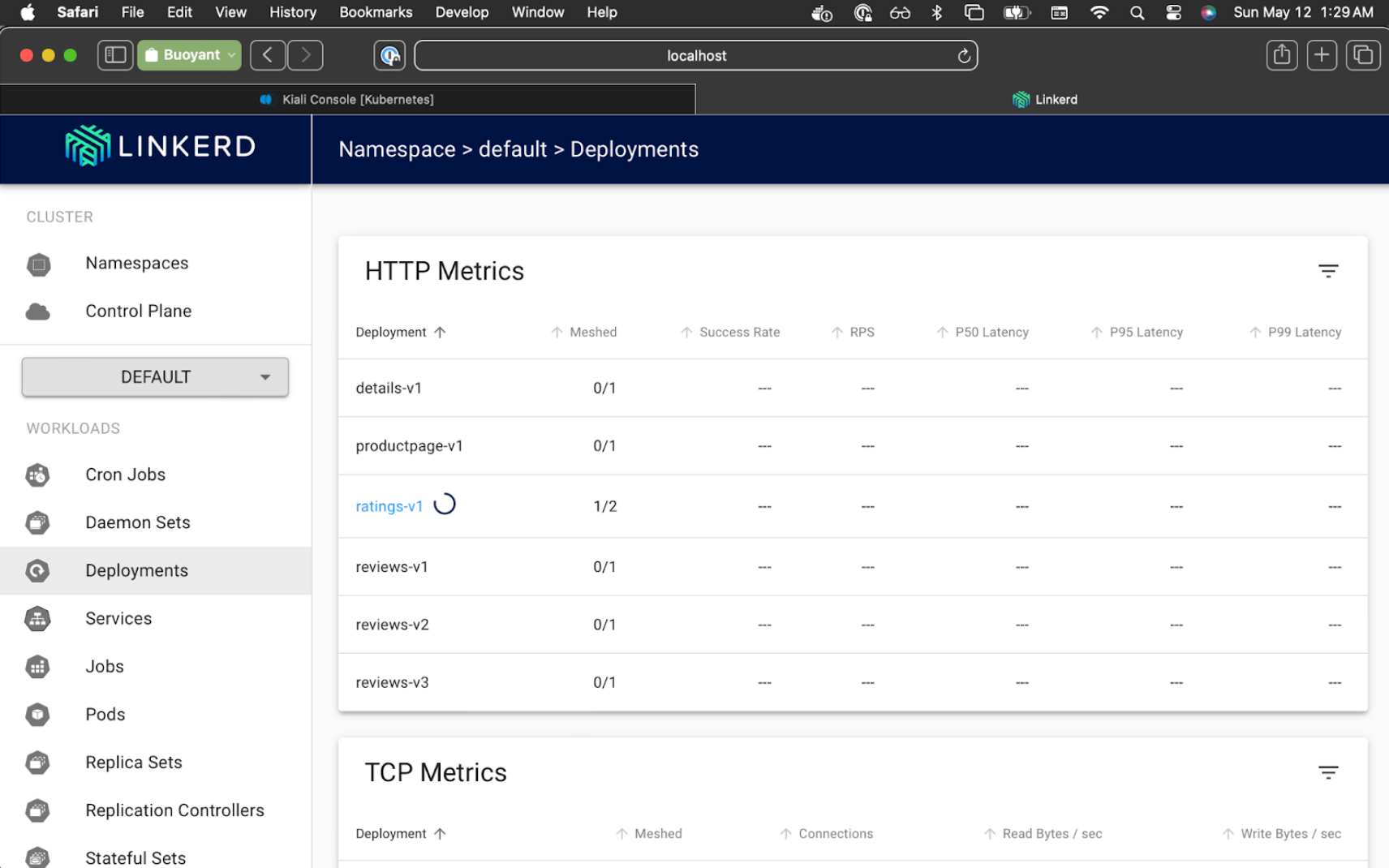Open the Bookmarks menu

pos(376,12)
